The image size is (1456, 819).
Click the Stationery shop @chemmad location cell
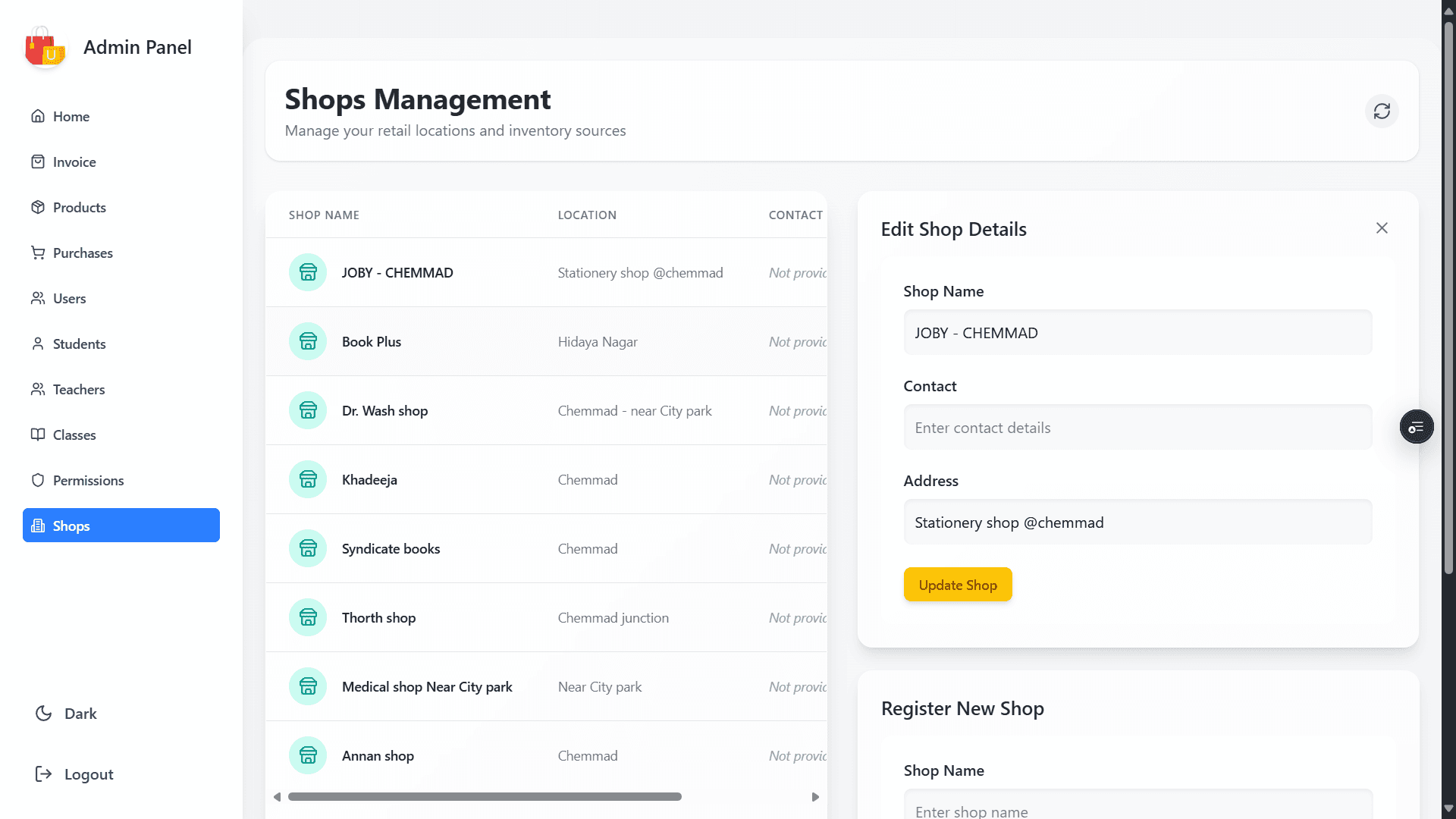click(x=640, y=272)
